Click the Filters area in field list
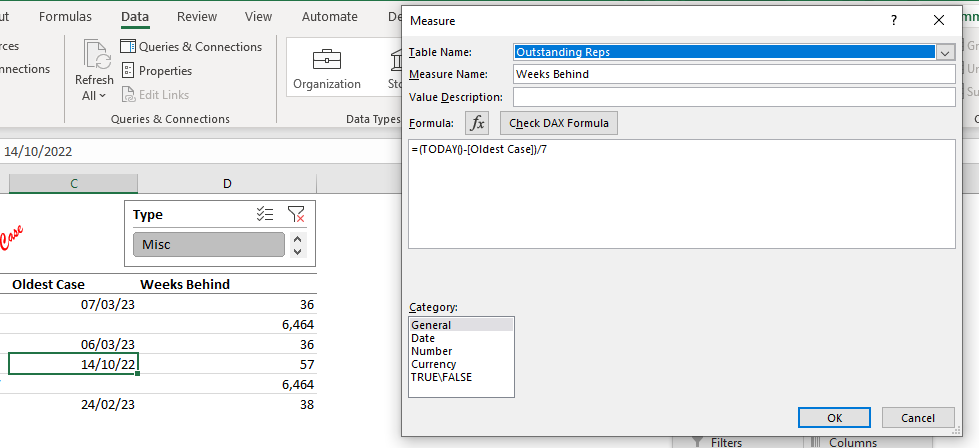Image resolution: width=979 pixels, height=448 pixels. coord(727,442)
